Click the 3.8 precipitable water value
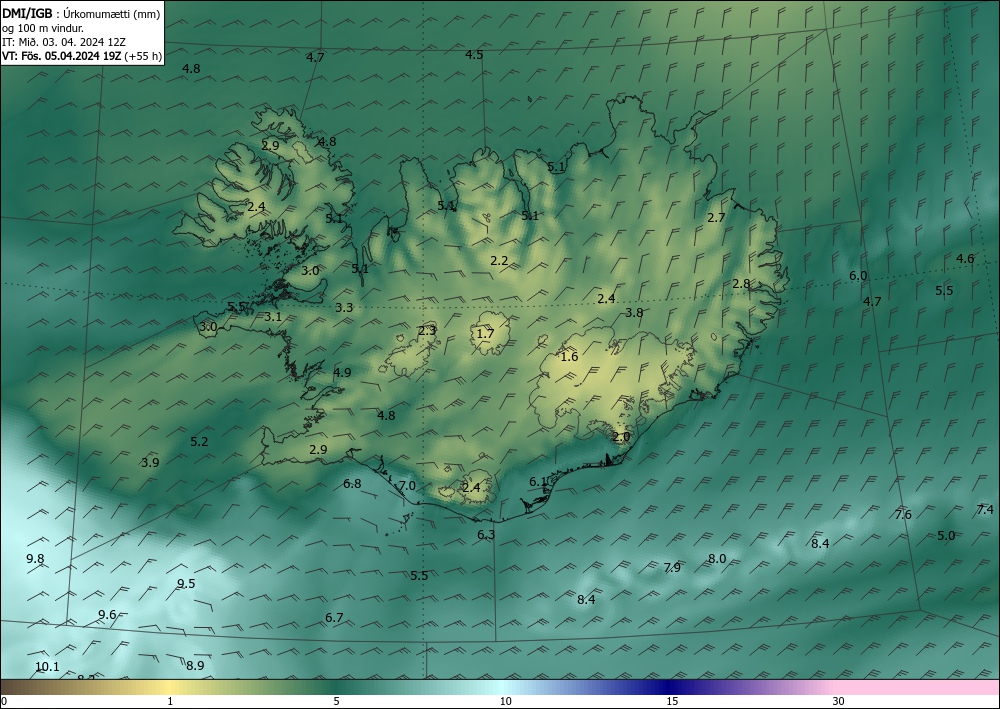1000x709 pixels. point(634,312)
